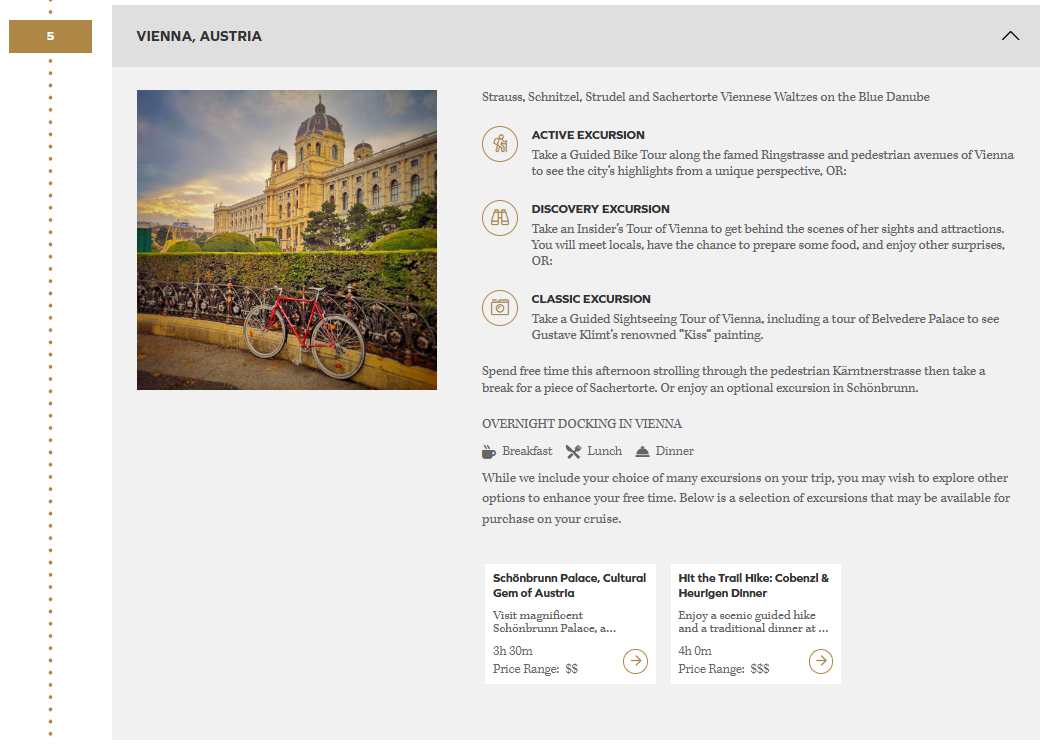Click the Active Excursion hiker icon
Viewport: 1047px width, 744px height.
(499, 144)
